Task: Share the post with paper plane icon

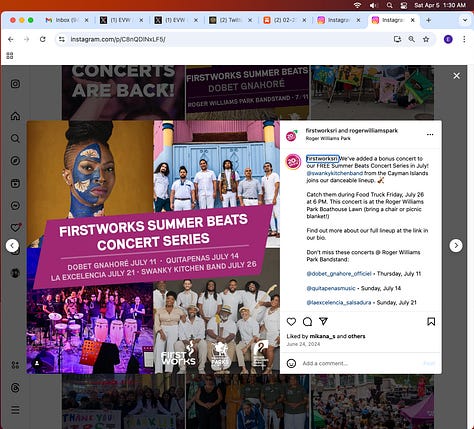Action: coord(323,321)
